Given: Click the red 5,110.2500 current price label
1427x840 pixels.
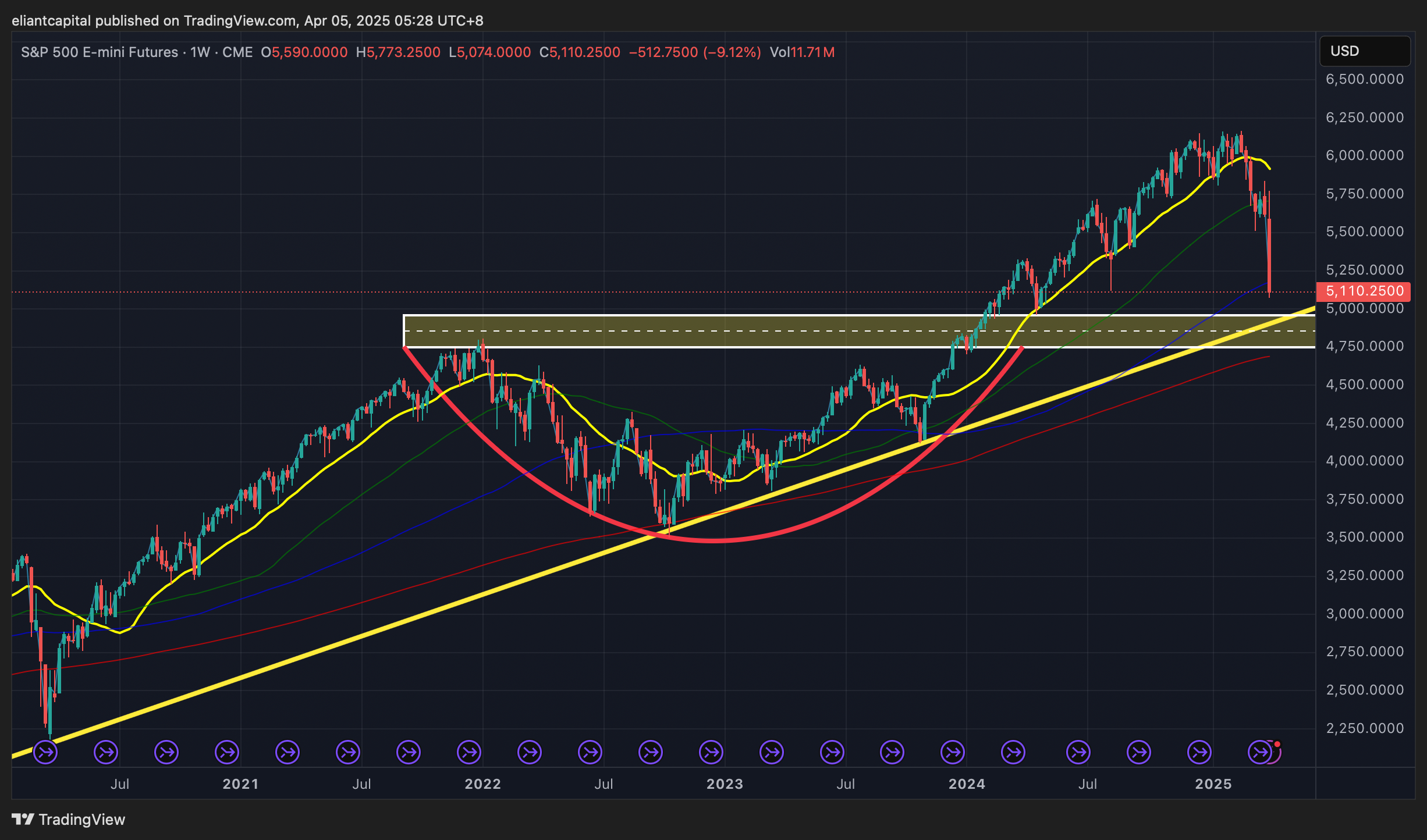Looking at the screenshot, I should click(1364, 291).
